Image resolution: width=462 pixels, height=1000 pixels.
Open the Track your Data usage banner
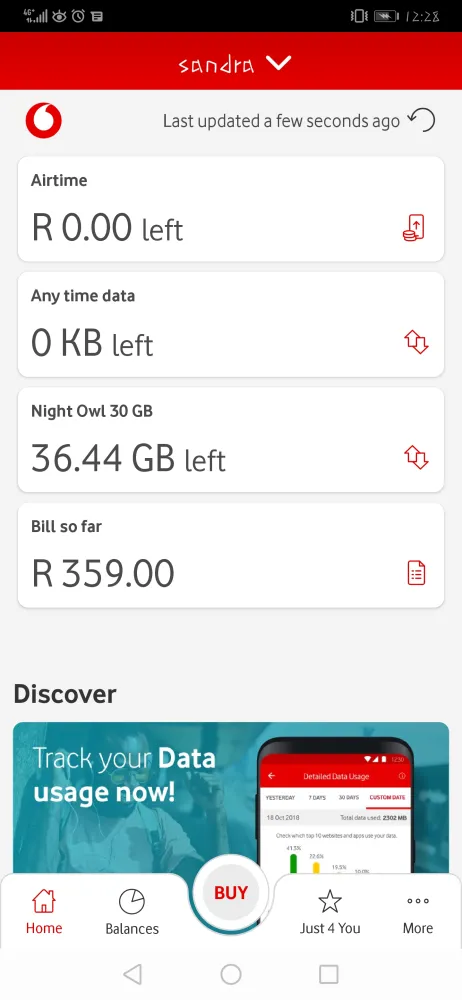[x=231, y=797]
